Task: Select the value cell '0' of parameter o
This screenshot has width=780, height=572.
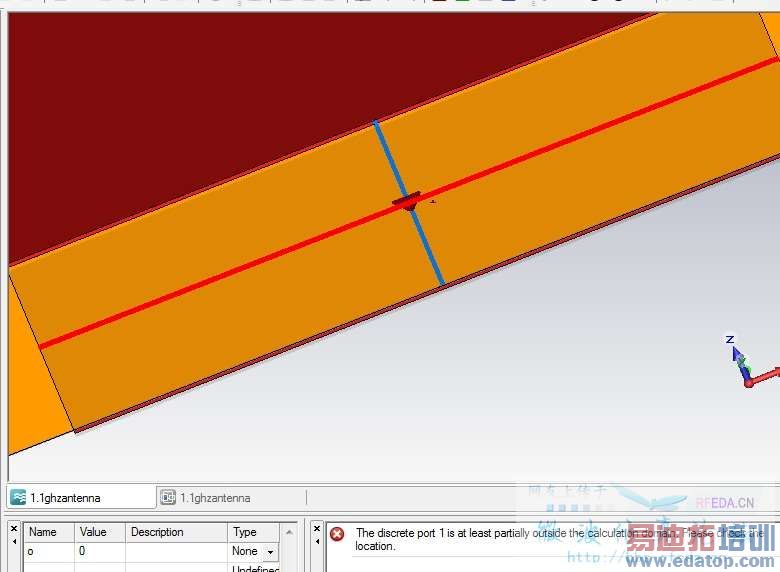Action: point(100,552)
